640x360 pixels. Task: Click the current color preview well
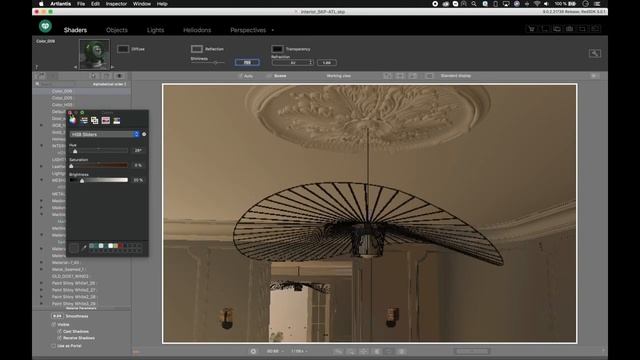74,247
